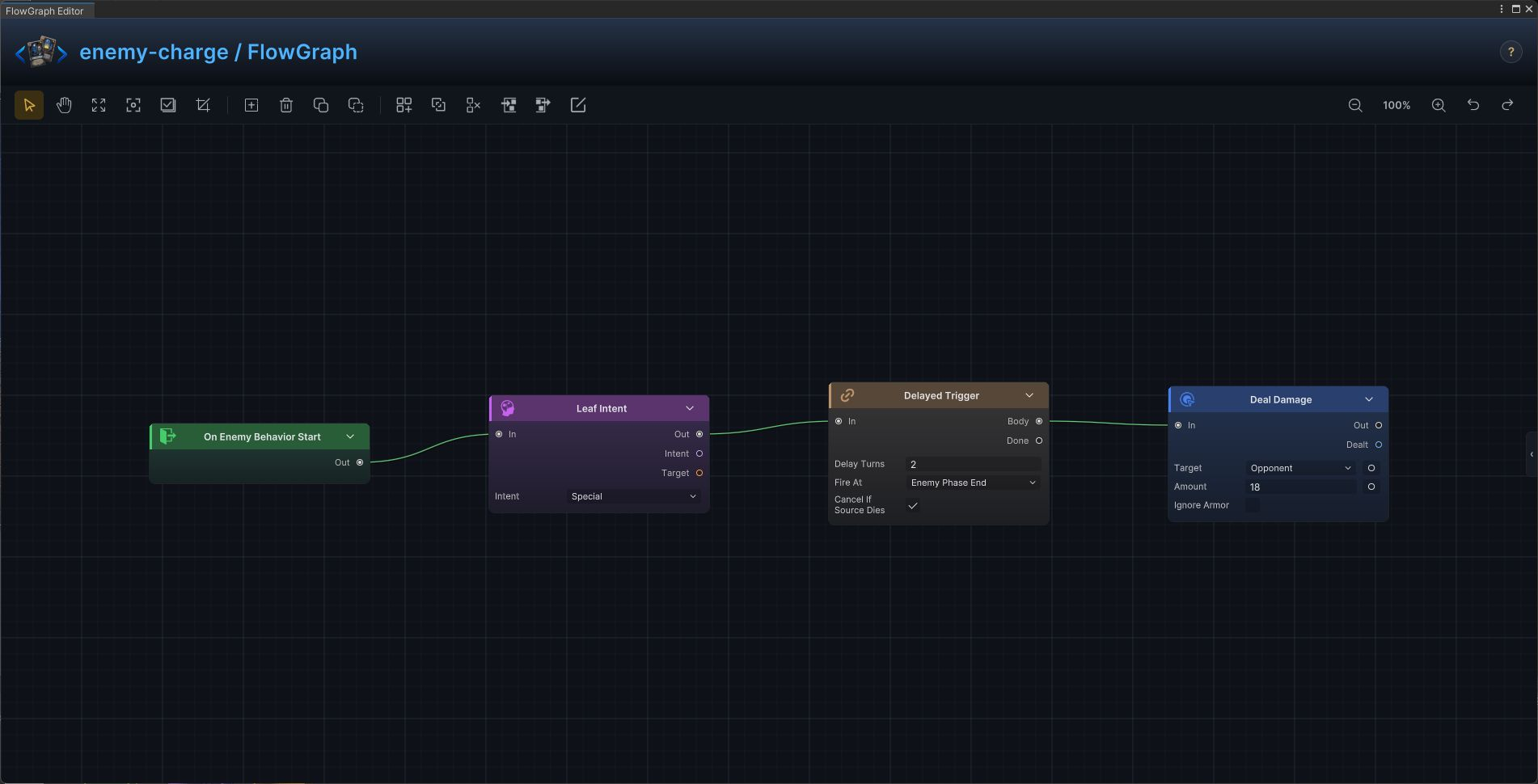Click the import-into-blocks arrow icon

[509, 105]
